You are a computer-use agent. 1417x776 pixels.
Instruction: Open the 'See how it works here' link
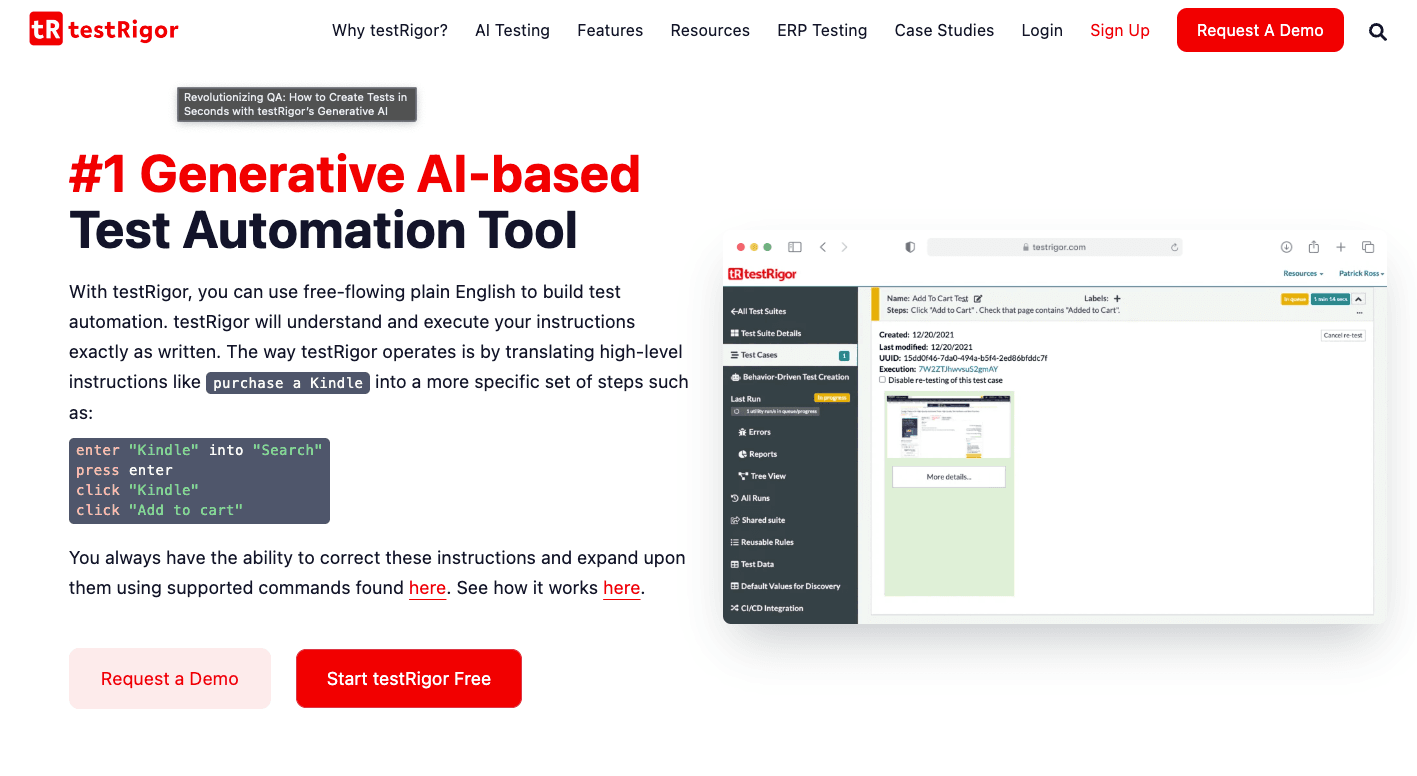(x=621, y=588)
